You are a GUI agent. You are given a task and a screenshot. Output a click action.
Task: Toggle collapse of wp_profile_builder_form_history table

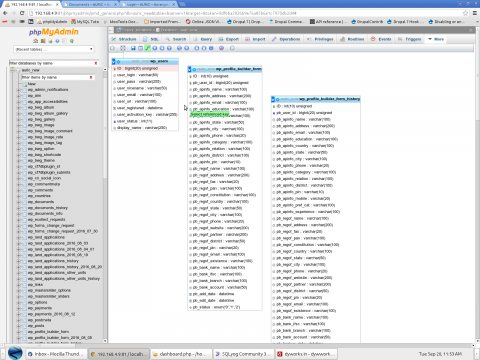[273, 99]
